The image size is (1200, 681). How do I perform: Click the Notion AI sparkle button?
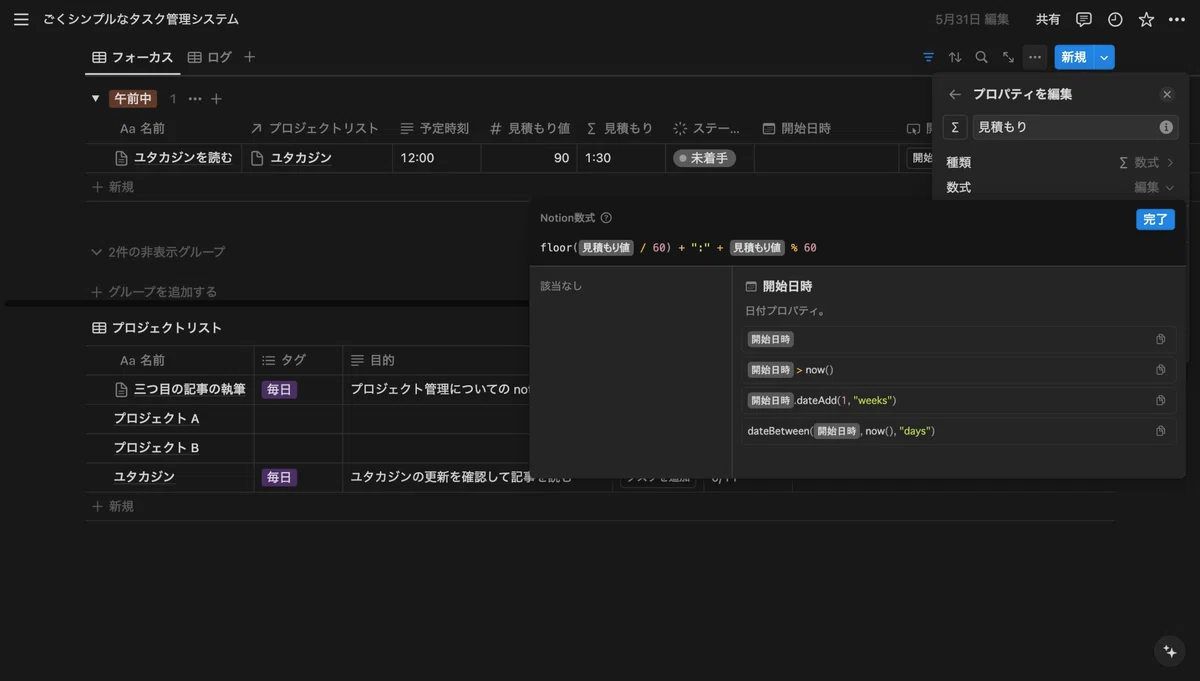pyautogui.click(x=1169, y=651)
